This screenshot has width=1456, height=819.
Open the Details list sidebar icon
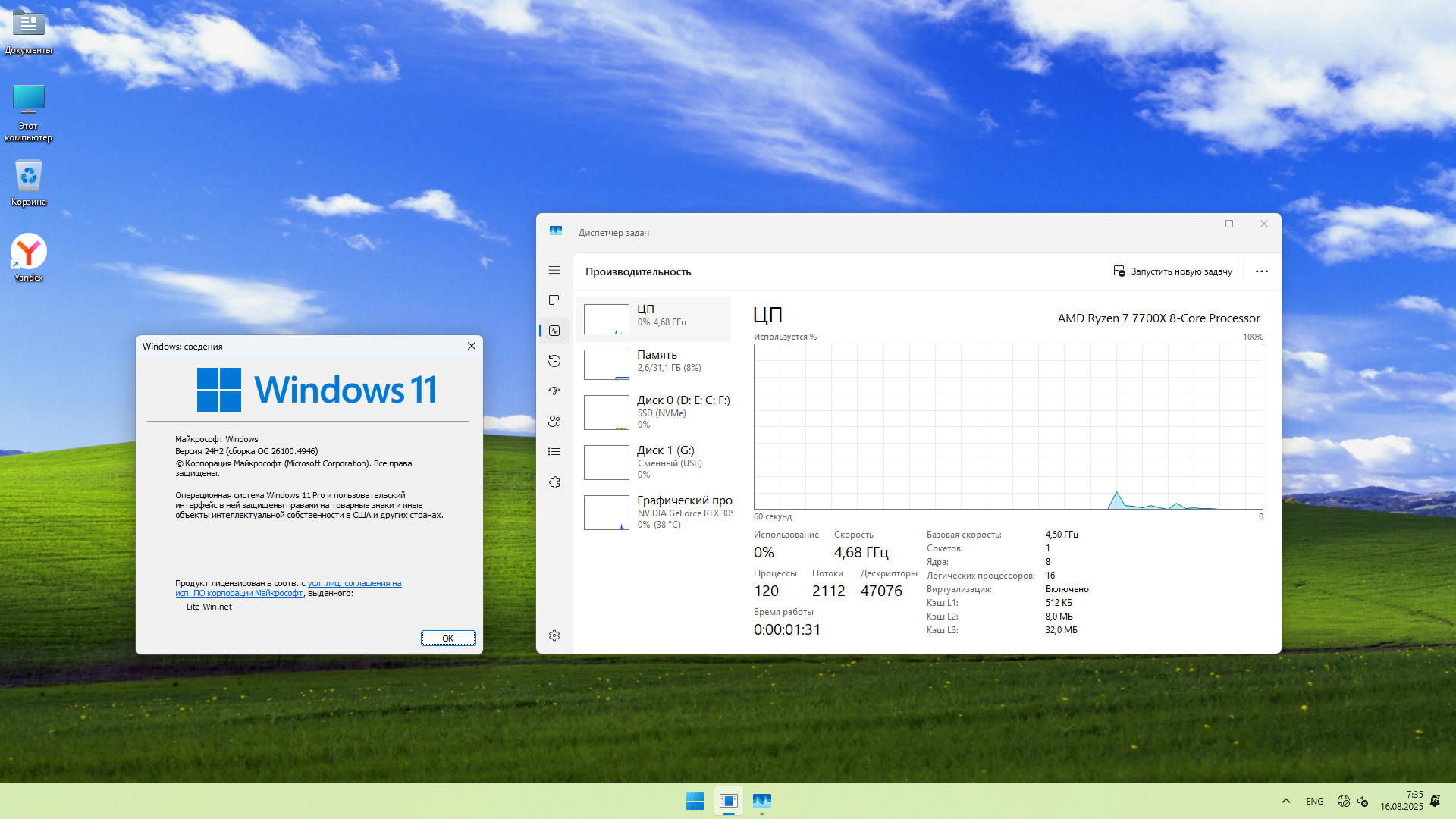coord(554,452)
